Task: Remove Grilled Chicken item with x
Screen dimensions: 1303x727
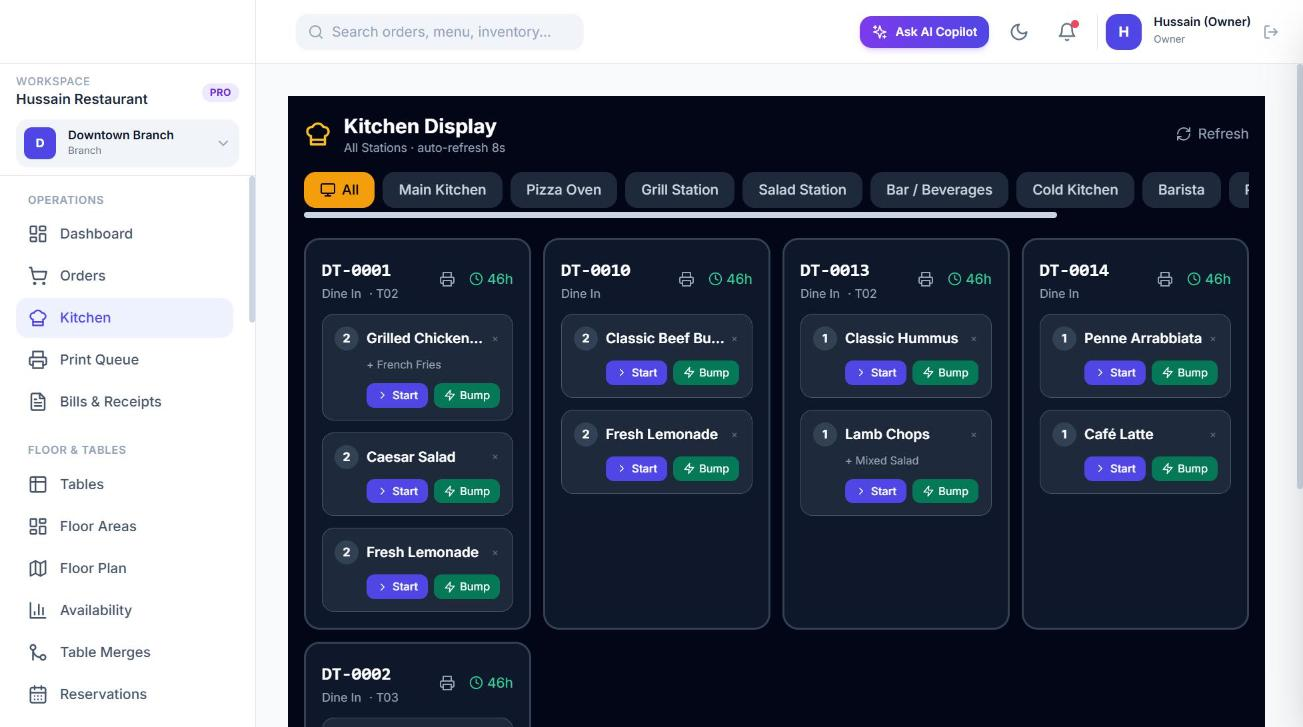Action: 495,339
